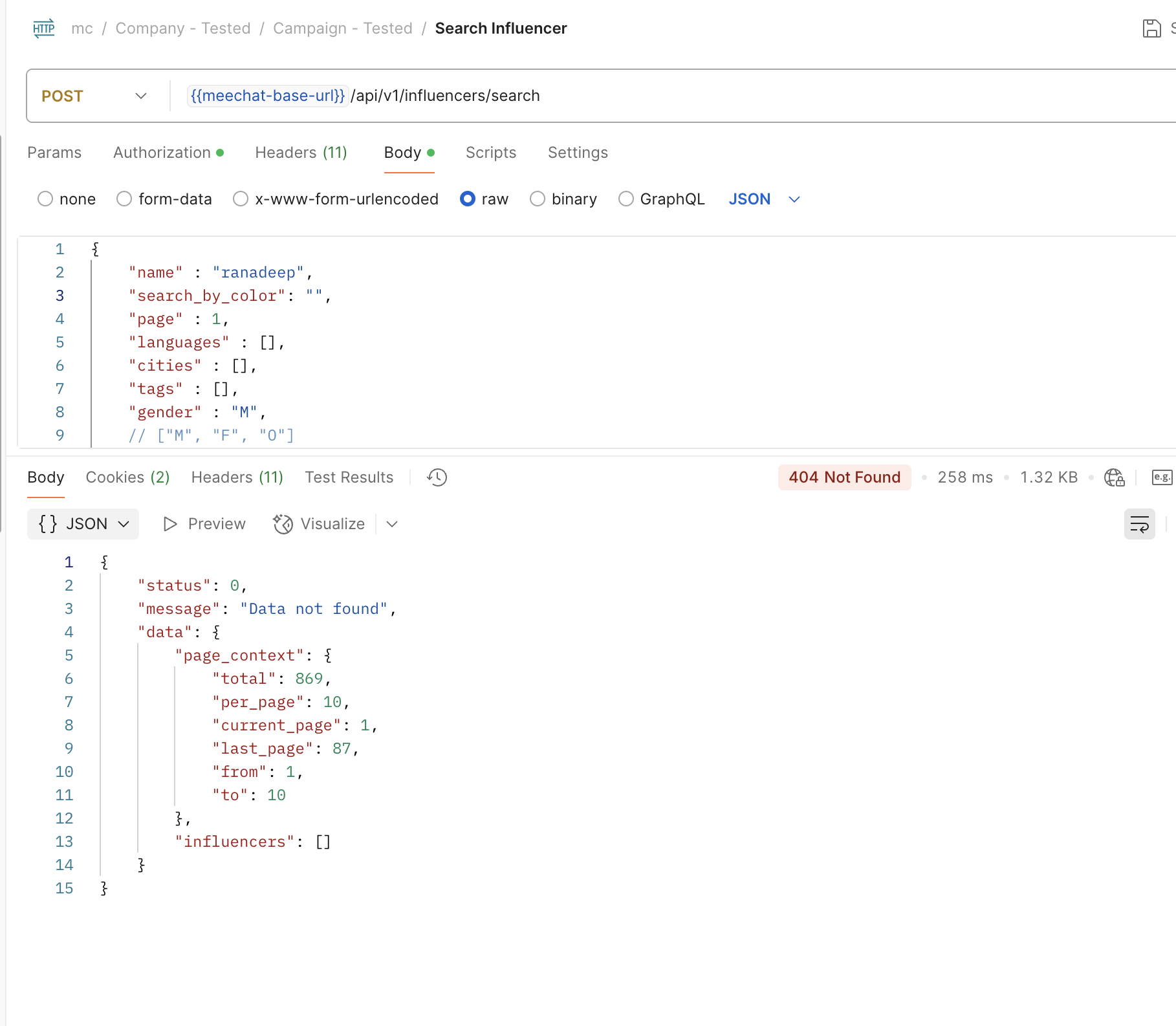Open the POST method dropdown
1176x1026 pixels.
(x=94, y=96)
